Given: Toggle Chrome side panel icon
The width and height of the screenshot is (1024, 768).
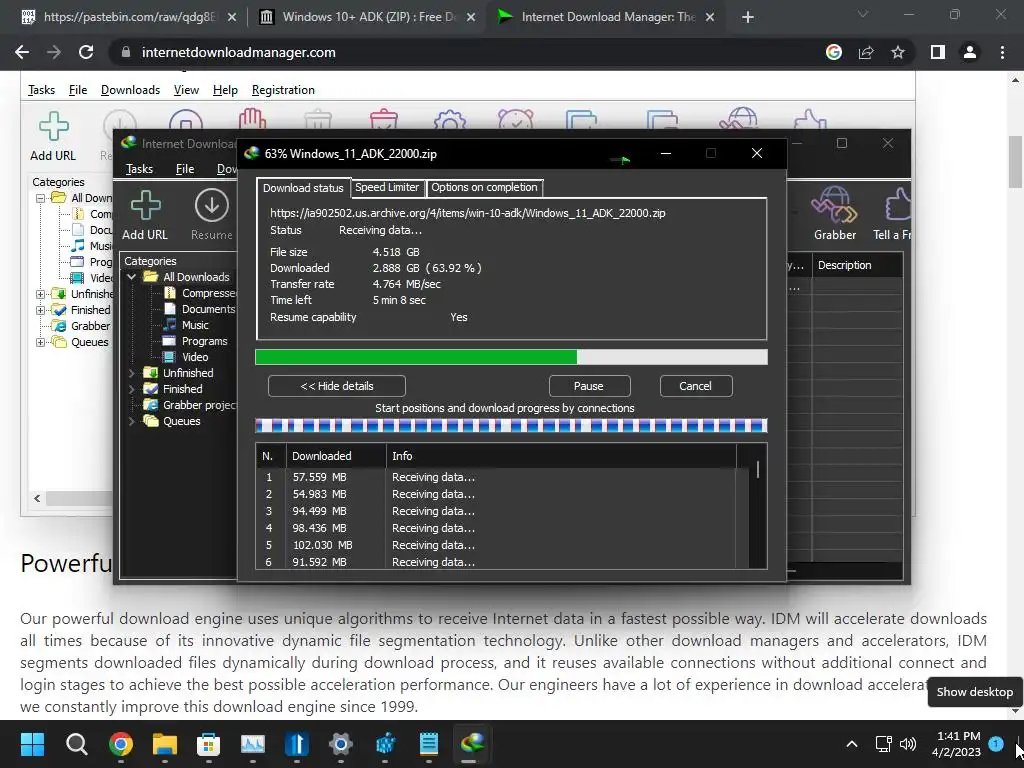Looking at the screenshot, I should click(938, 52).
